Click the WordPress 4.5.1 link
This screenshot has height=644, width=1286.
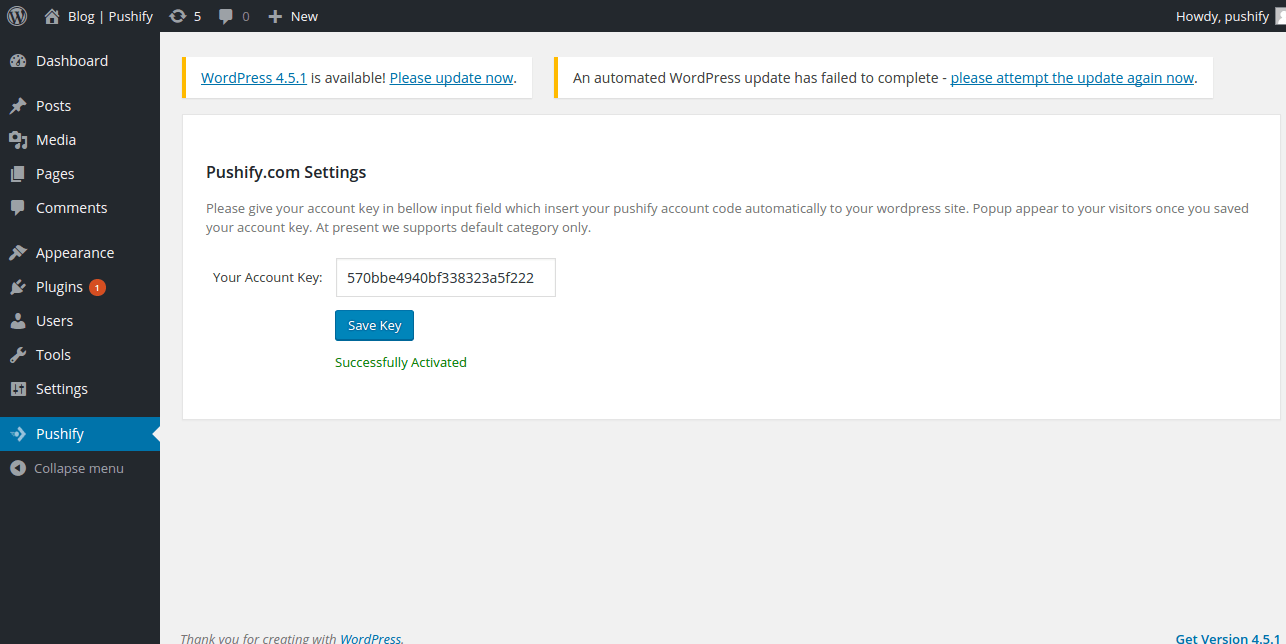pyautogui.click(x=254, y=77)
